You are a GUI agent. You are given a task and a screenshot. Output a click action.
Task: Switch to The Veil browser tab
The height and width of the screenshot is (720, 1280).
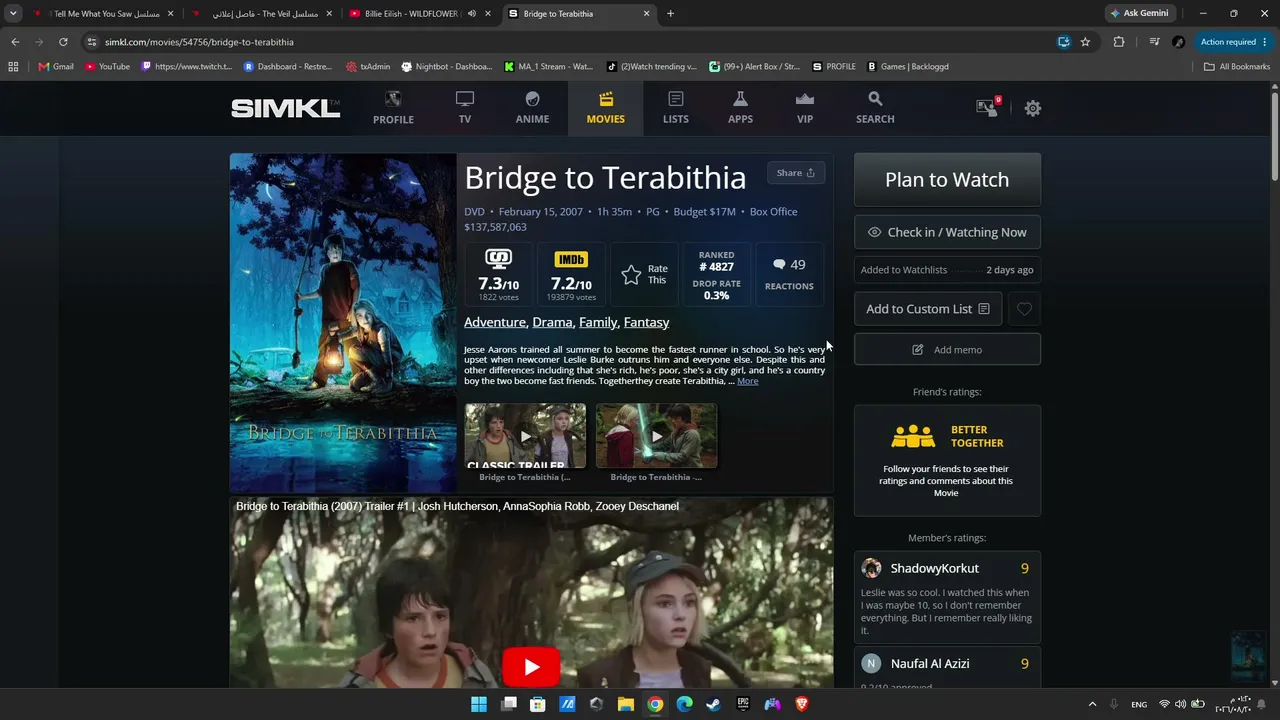click(x=262, y=14)
